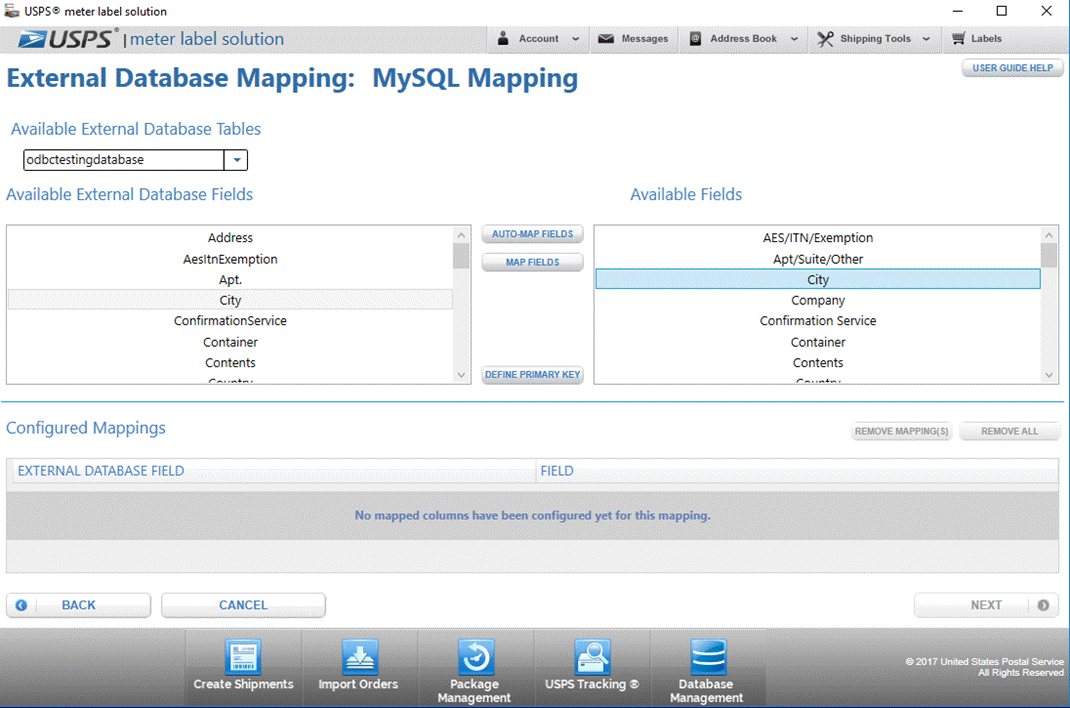Click the Next arrow icon

[1043, 605]
